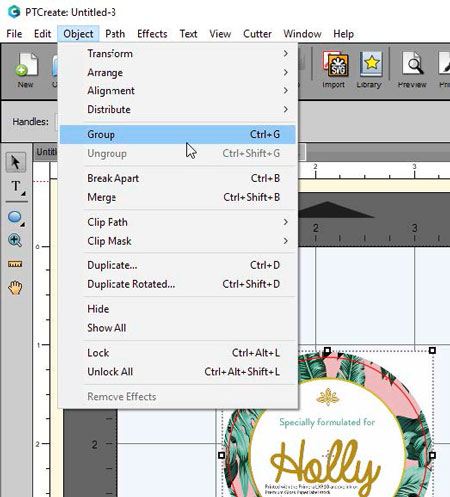
Task: Open the Help menu
Action: coord(343,34)
